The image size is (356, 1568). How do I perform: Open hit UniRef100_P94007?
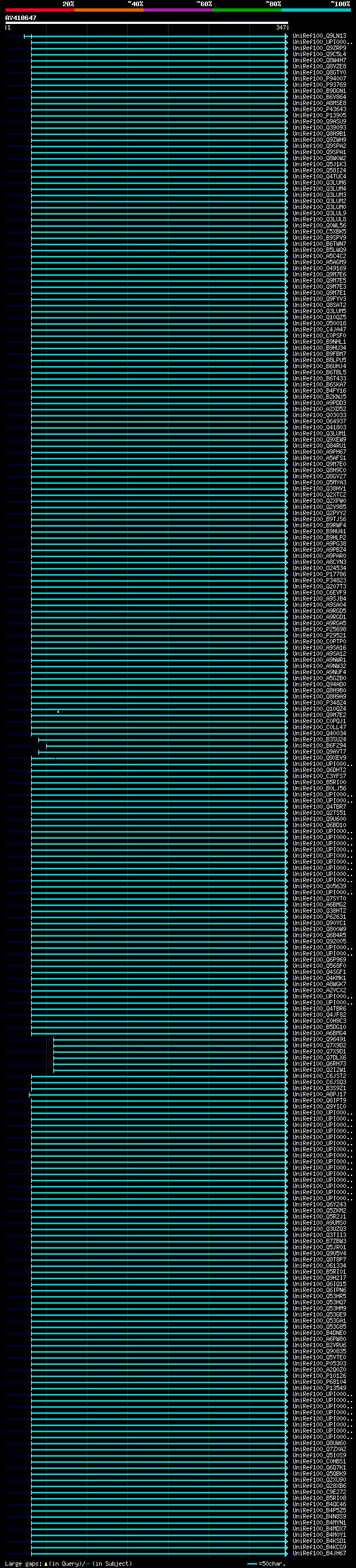319,78
